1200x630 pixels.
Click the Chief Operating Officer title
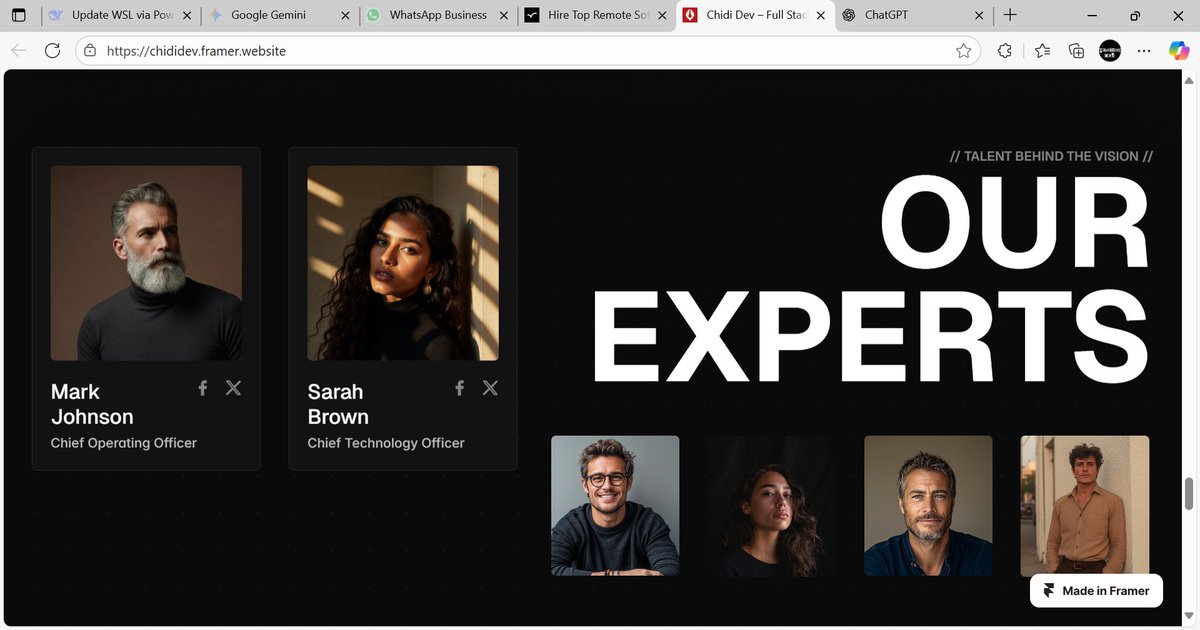pos(124,443)
